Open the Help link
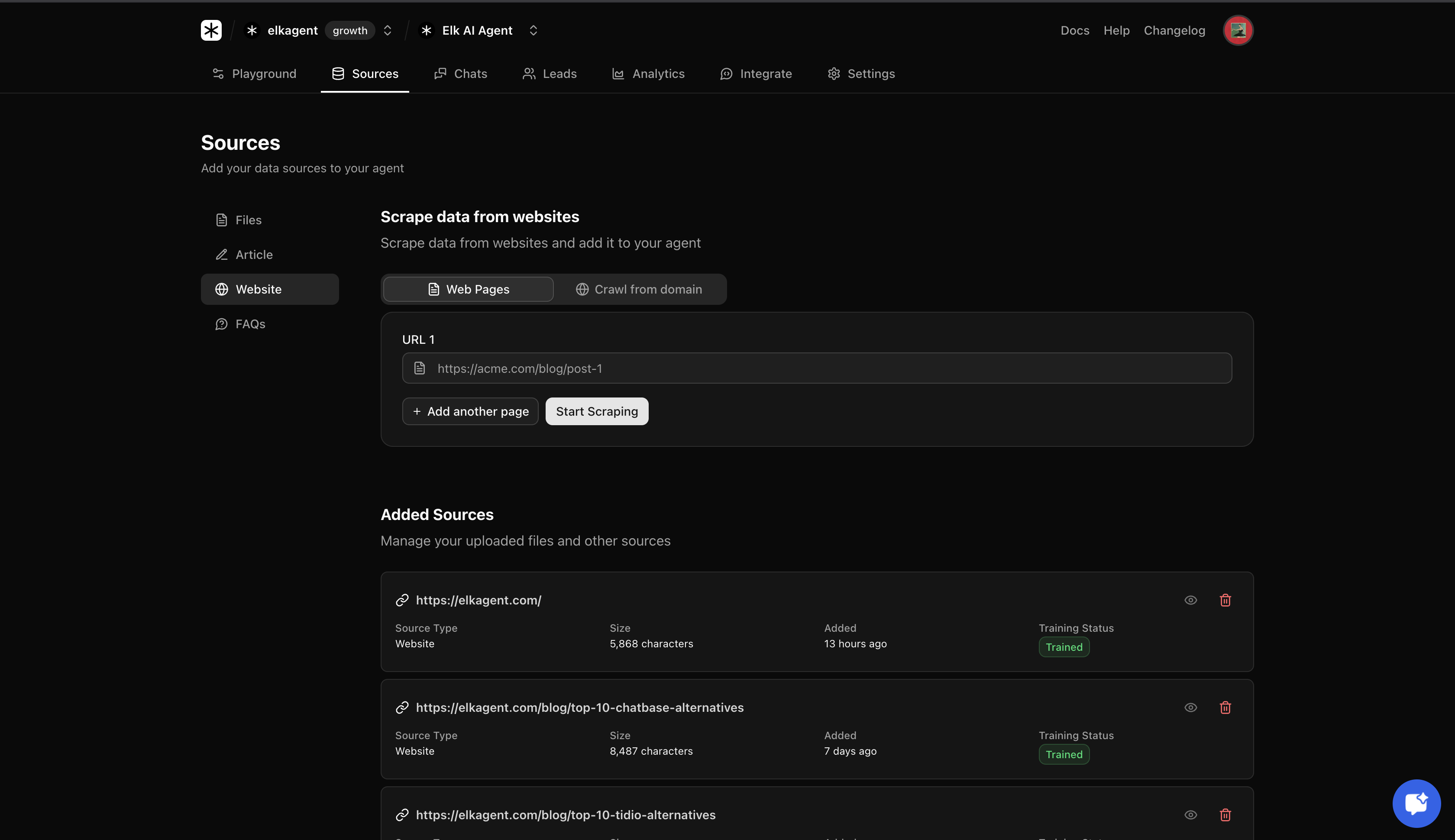The image size is (1455, 840). (x=1116, y=31)
